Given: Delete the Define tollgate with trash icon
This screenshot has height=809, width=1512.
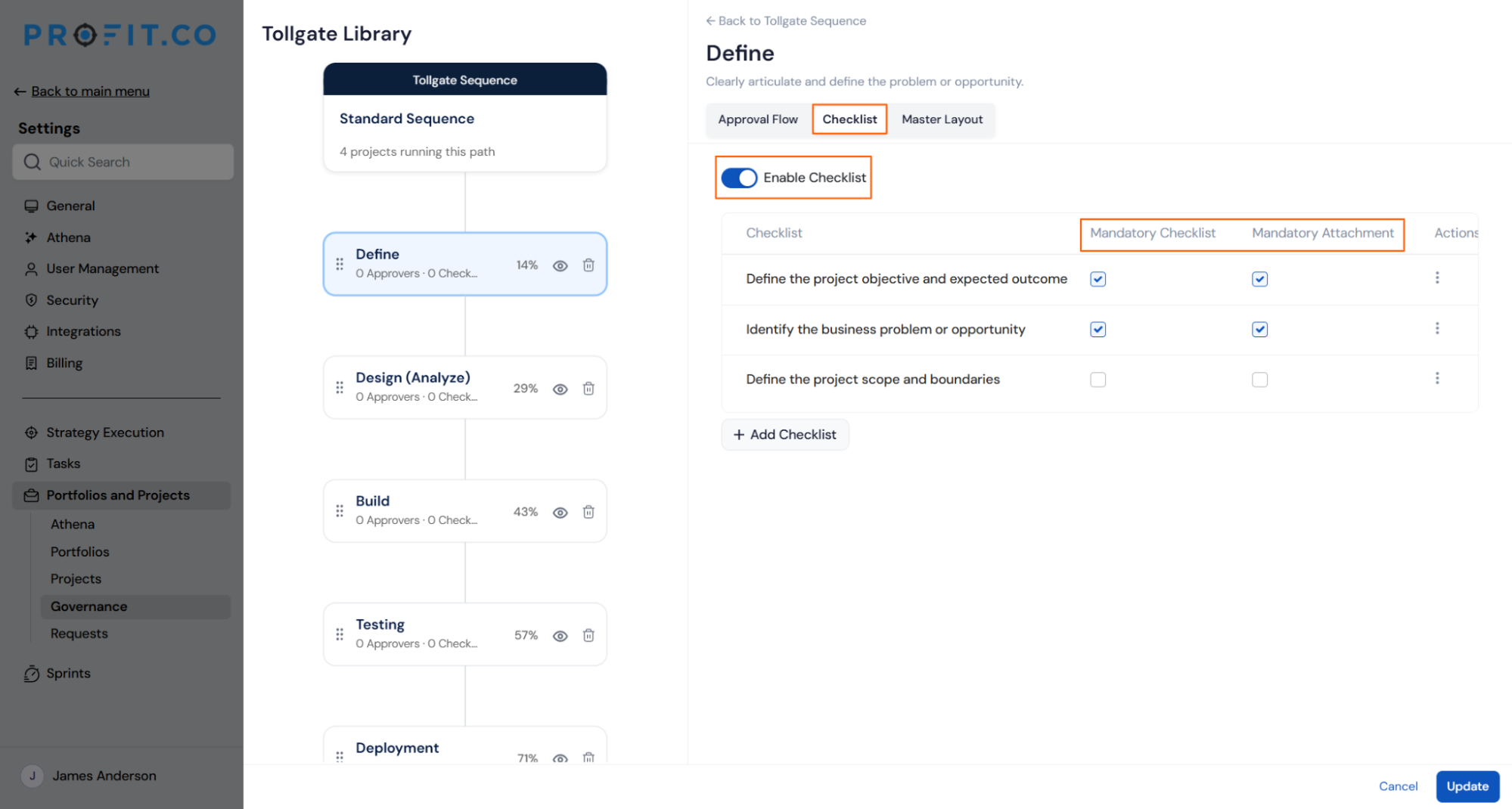Looking at the screenshot, I should click(x=588, y=265).
